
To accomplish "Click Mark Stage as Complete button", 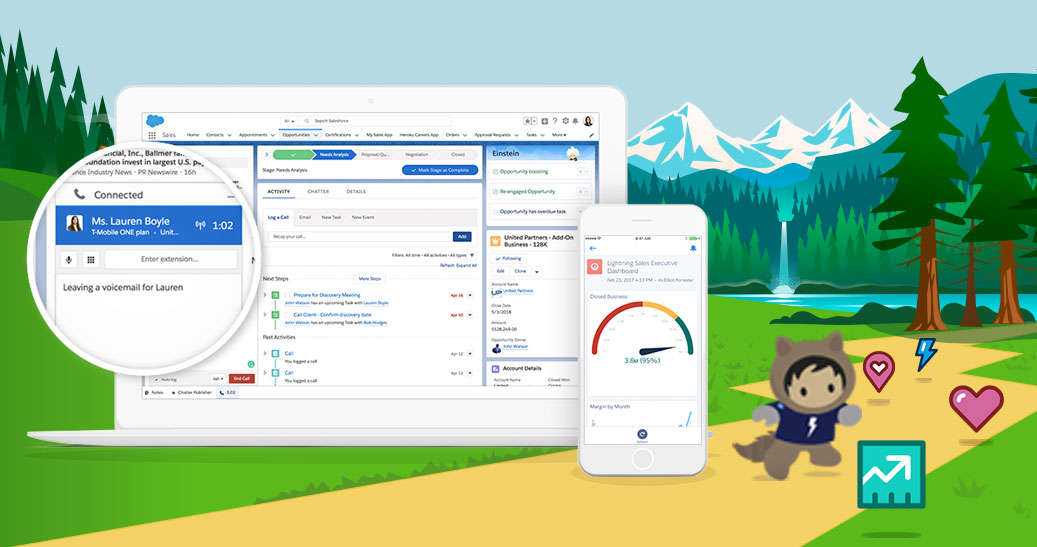I will [x=440, y=170].
